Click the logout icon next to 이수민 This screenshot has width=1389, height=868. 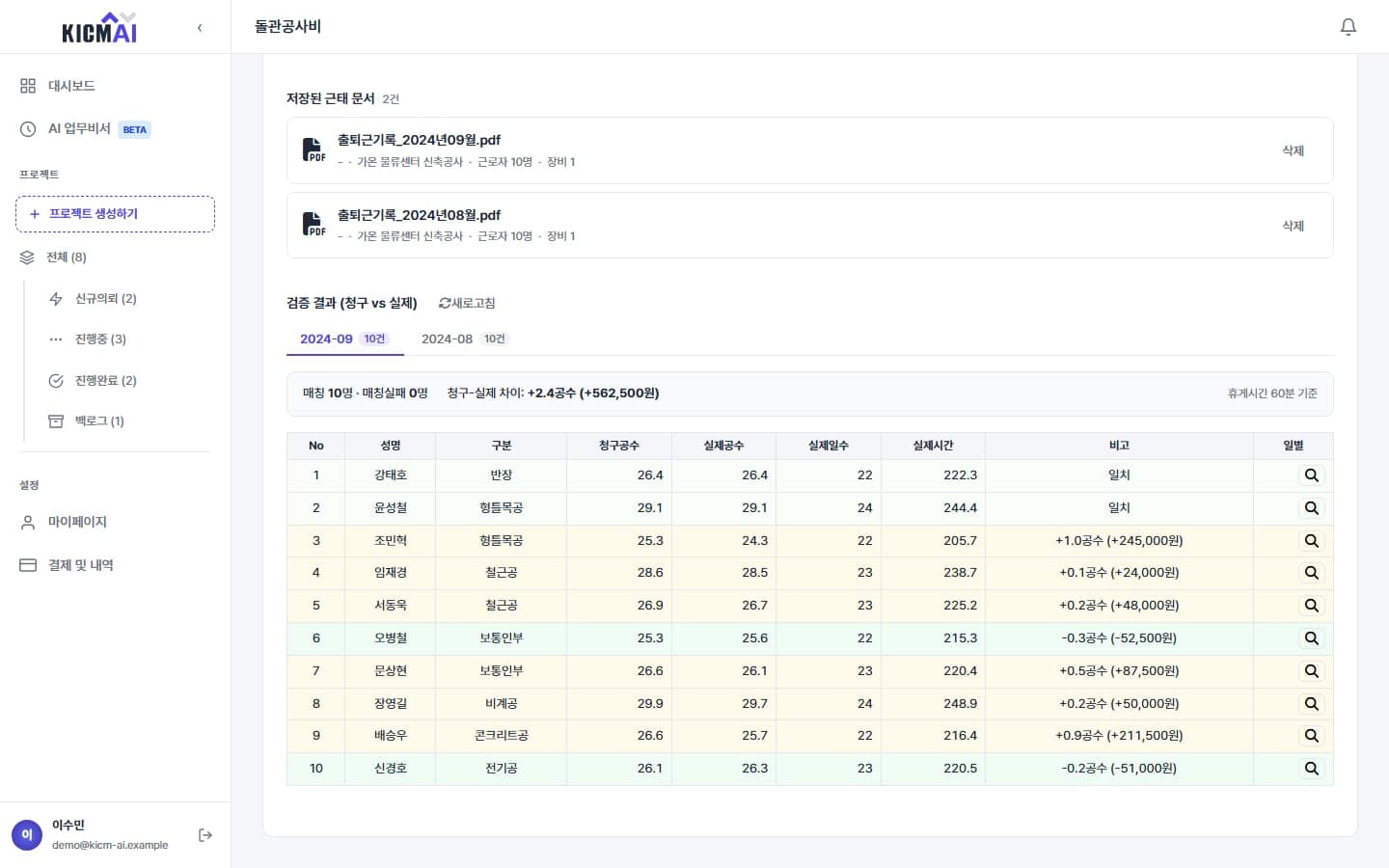pos(205,835)
